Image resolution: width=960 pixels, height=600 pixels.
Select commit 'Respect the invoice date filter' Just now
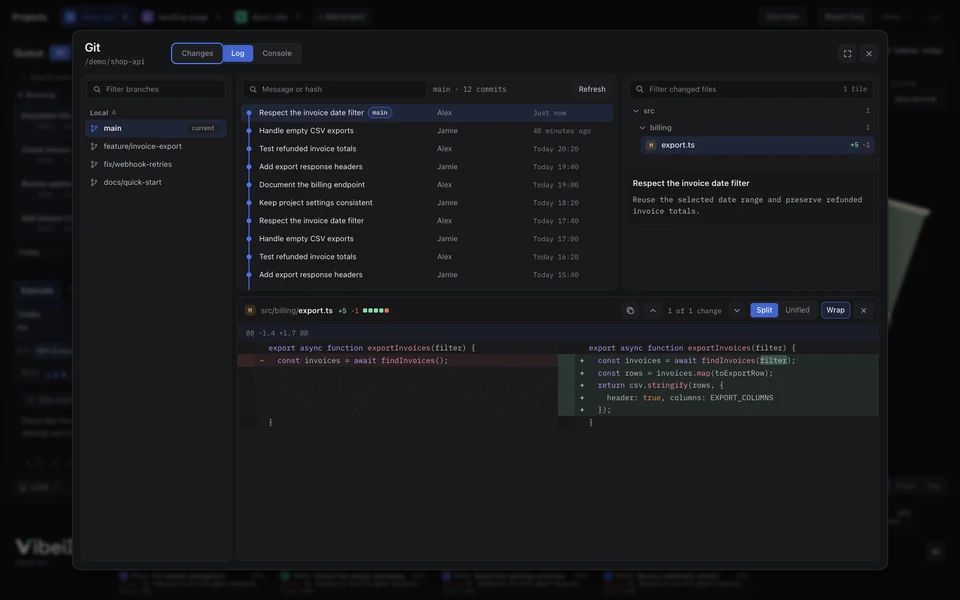pos(427,113)
